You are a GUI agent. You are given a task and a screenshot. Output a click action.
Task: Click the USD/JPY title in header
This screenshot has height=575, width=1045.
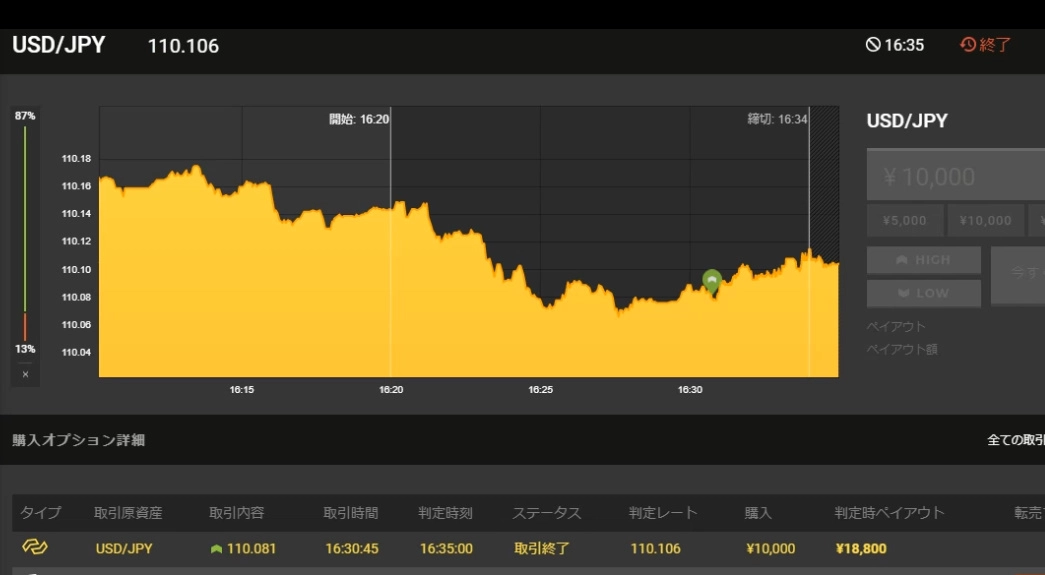click(58, 45)
